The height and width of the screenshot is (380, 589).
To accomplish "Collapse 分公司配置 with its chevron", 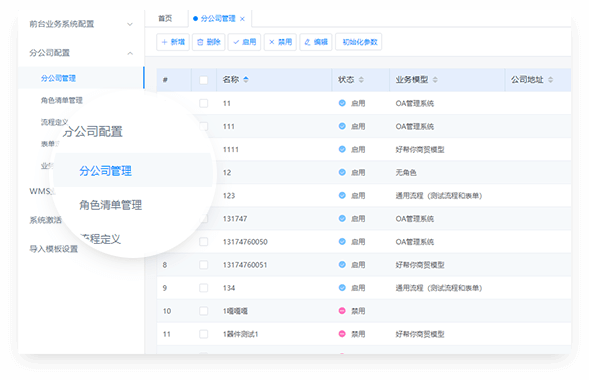I will pos(130,53).
